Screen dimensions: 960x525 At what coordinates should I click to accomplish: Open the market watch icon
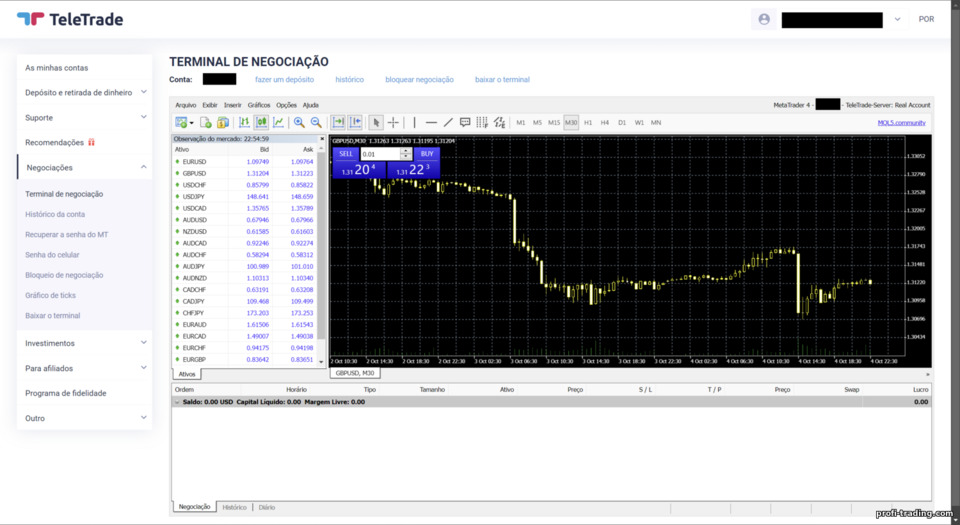223,122
